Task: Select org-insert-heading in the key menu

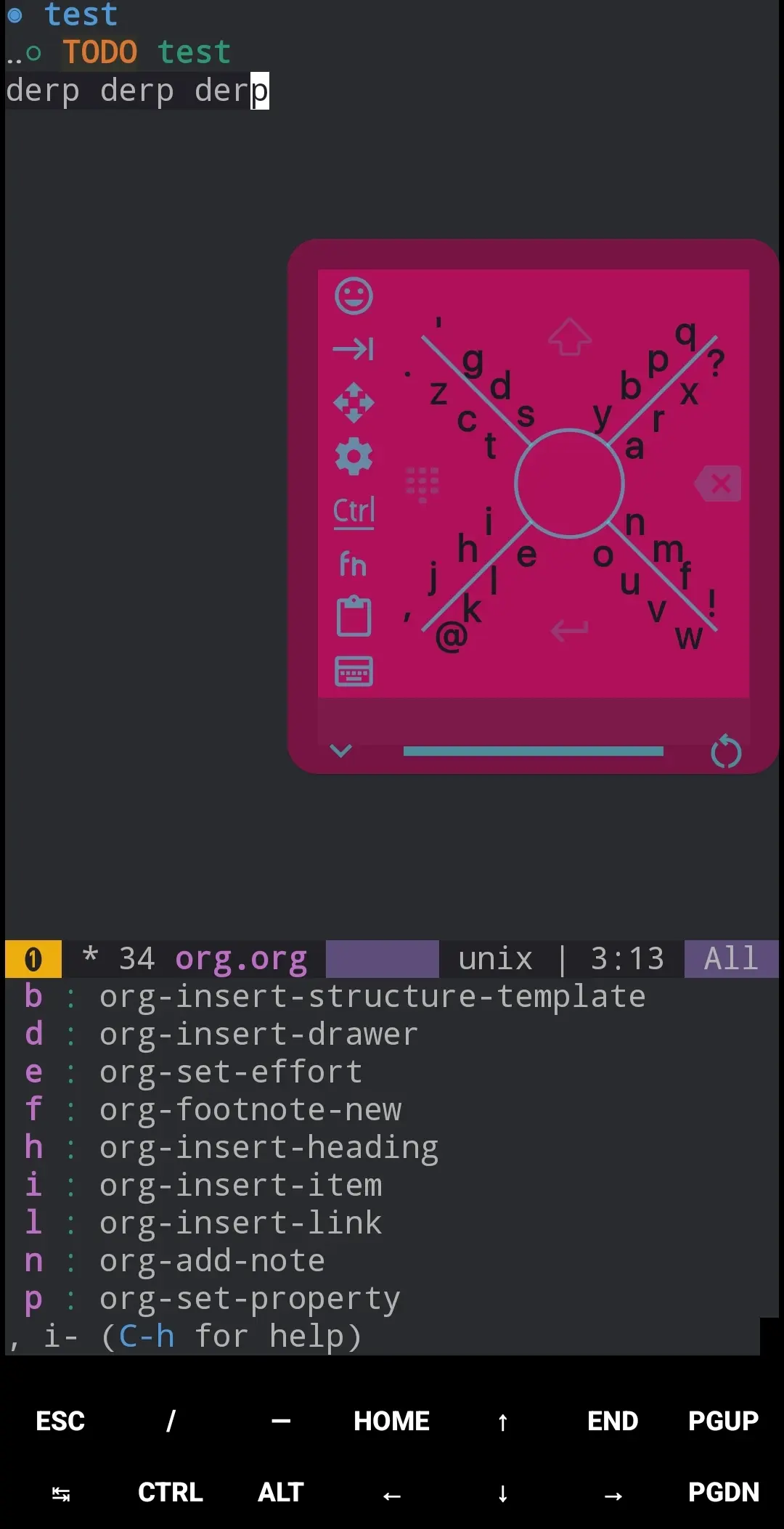Action: pyautogui.click(x=268, y=1147)
